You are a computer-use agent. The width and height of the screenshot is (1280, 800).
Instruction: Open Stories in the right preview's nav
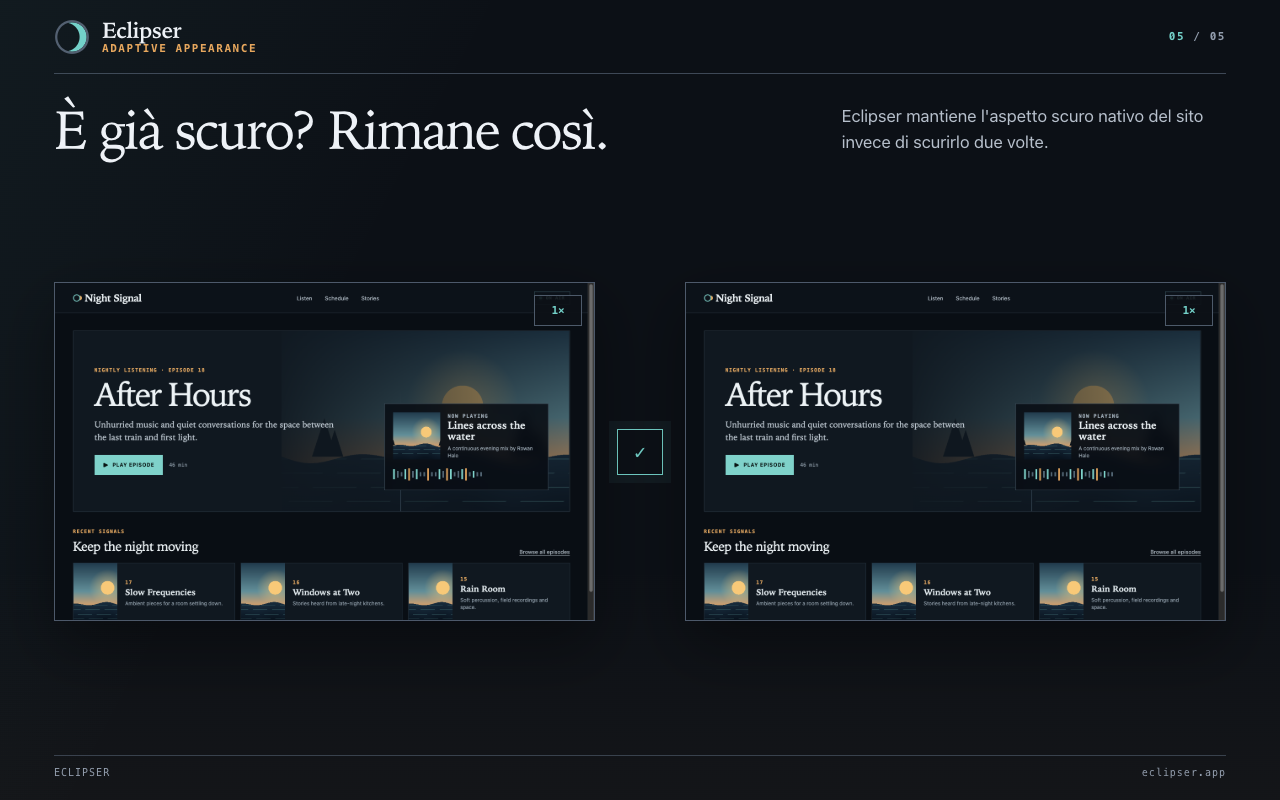pos(1001,298)
